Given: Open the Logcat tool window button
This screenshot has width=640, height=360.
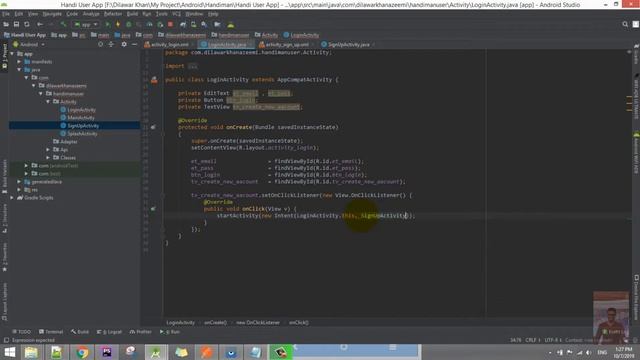Looking at the screenshot, I should [109, 332].
